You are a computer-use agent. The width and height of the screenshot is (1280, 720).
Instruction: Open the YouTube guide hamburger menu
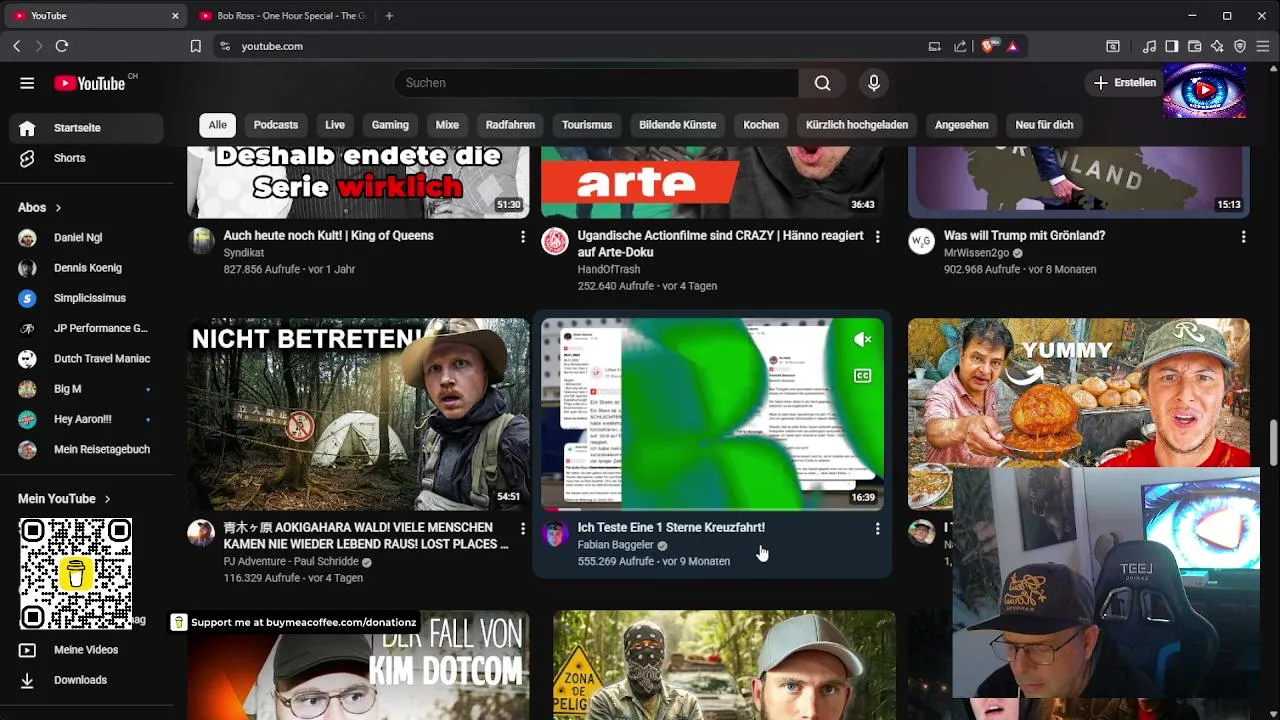27,83
